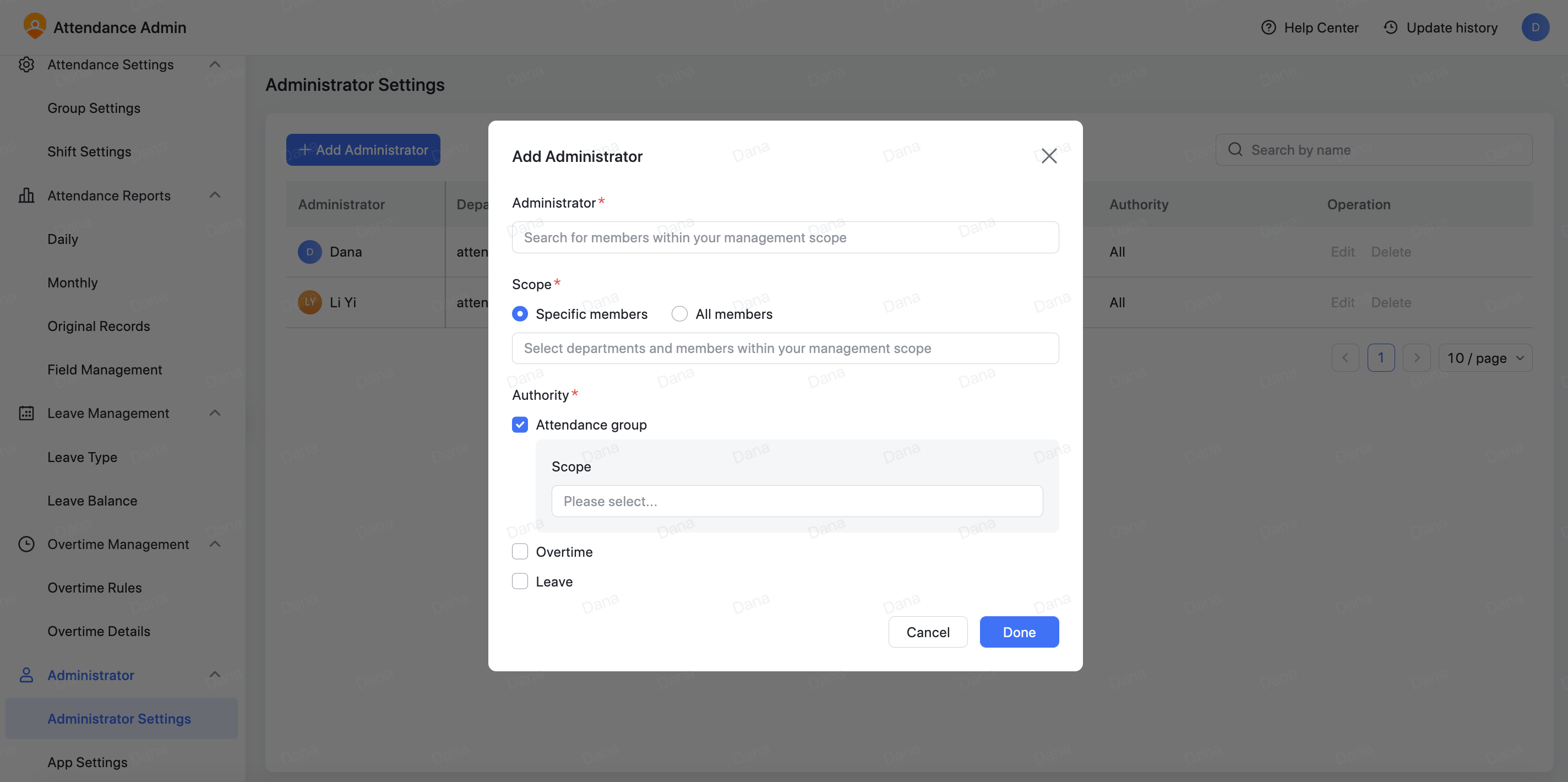Image resolution: width=1568 pixels, height=782 pixels.
Task: Open the Update history clock icon
Action: point(1391,28)
